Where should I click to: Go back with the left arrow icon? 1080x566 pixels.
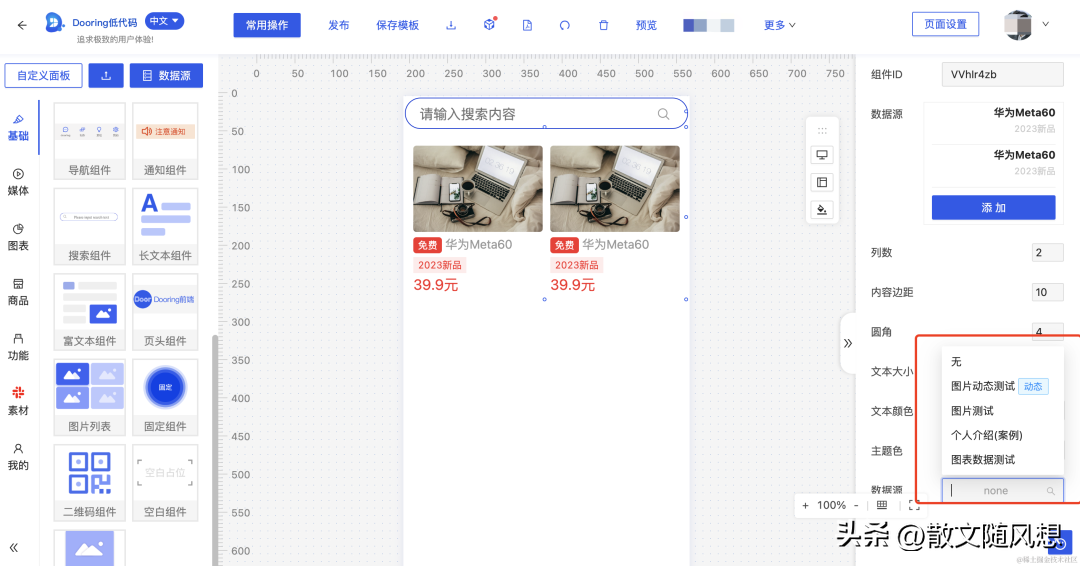click(22, 25)
